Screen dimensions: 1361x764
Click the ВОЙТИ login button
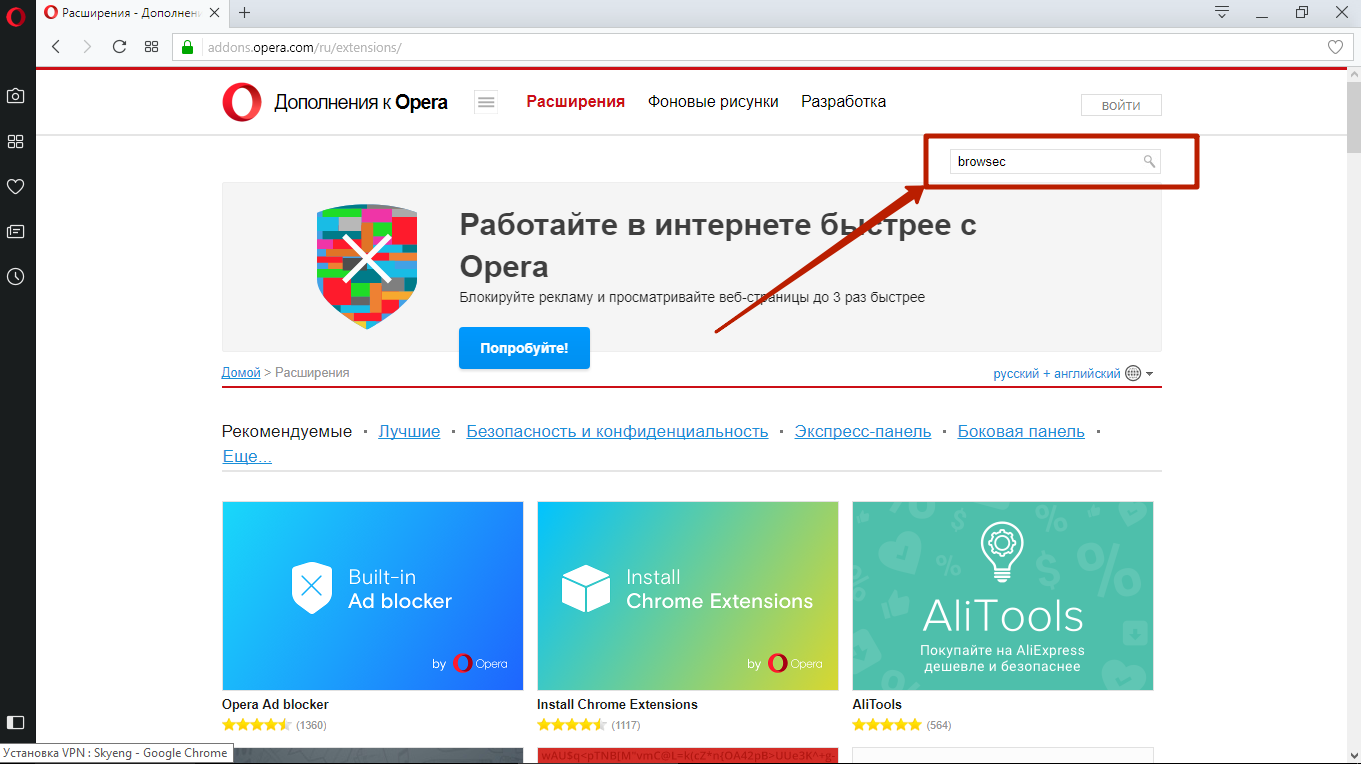coord(1121,105)
